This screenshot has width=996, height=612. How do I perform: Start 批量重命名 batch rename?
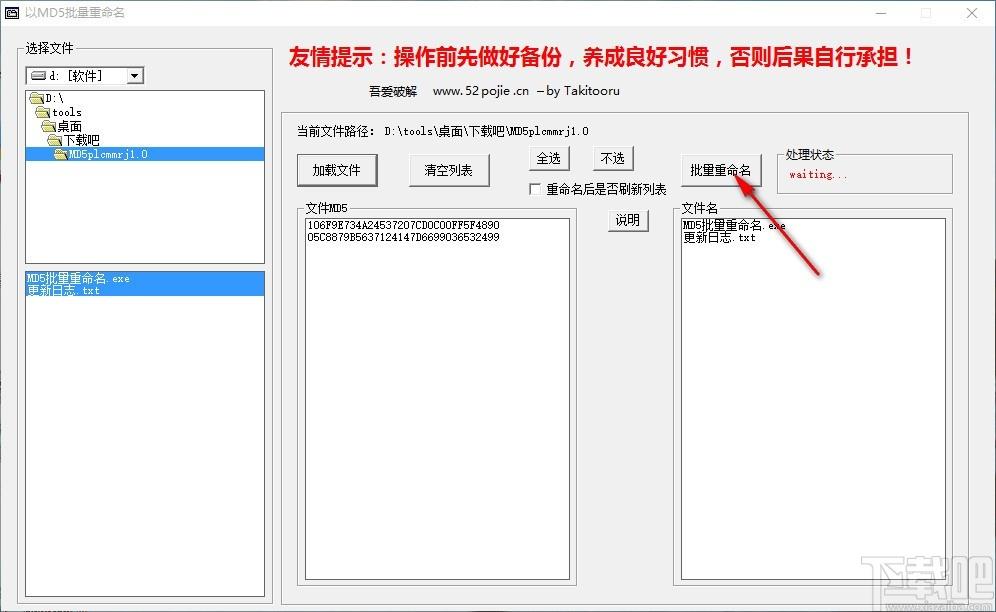pyautogui.click(x=720, y=170)
